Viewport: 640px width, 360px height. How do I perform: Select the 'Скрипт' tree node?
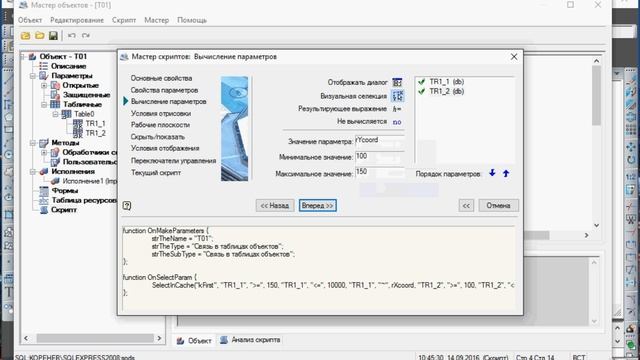point(64,209)
